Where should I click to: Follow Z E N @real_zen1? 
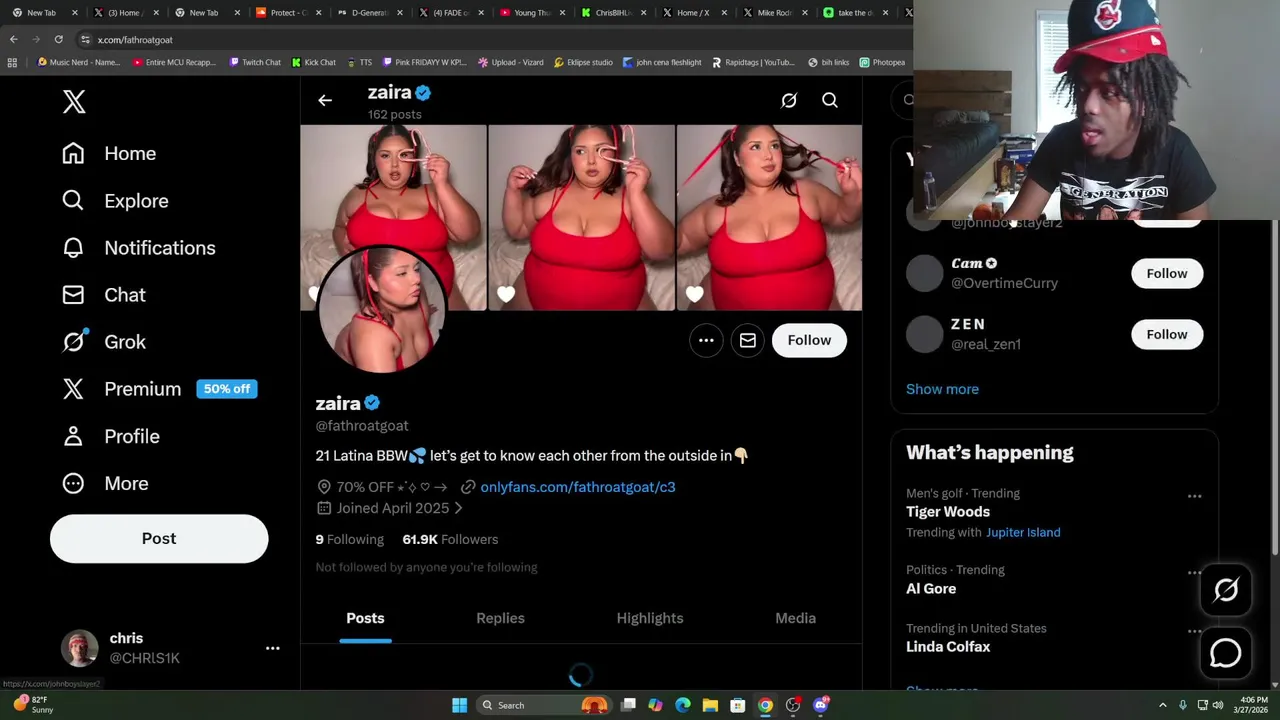click(1167, 334)
